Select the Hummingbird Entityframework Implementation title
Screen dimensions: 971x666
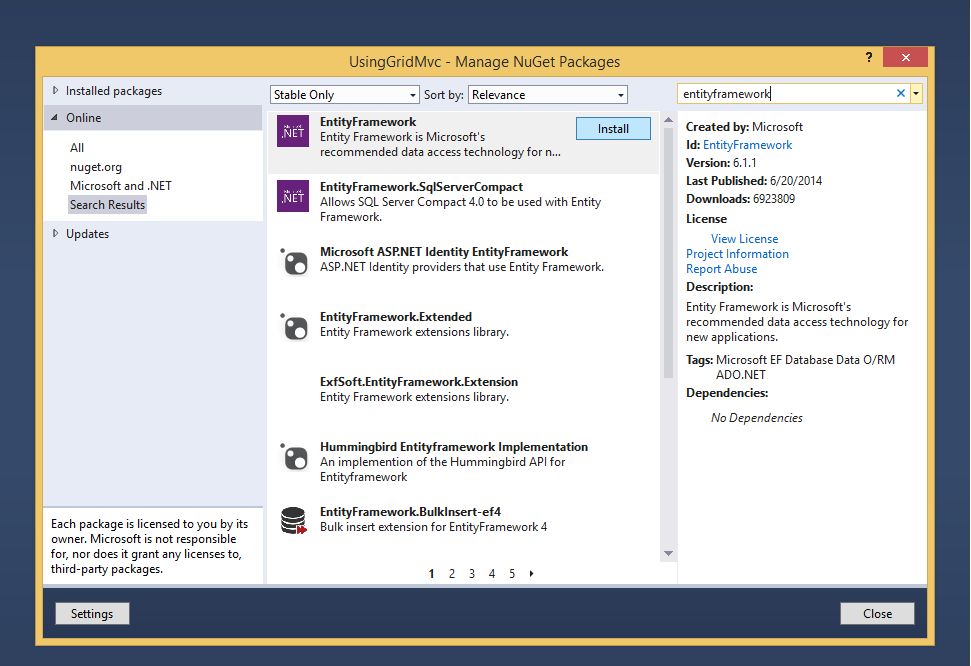tap(454, 447)
